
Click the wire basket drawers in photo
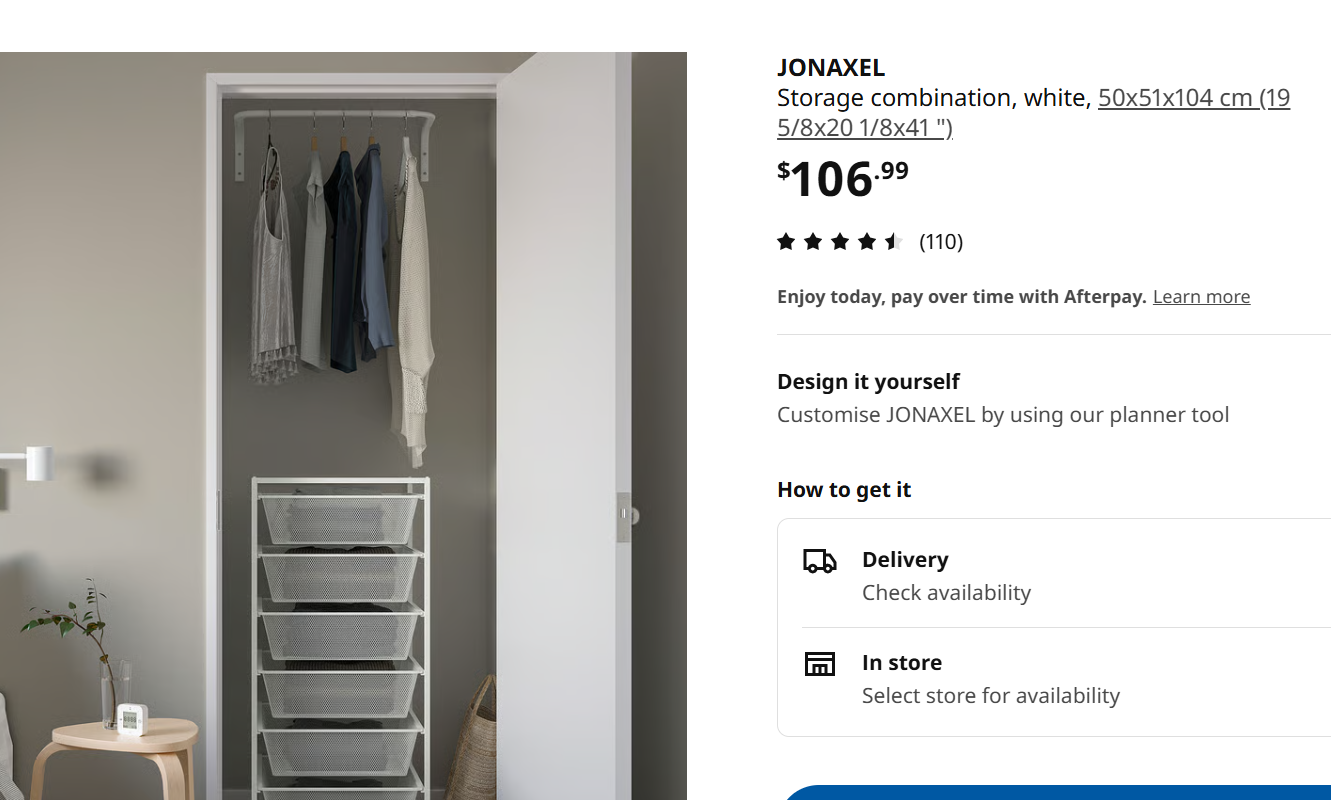[x=340, y=638]
